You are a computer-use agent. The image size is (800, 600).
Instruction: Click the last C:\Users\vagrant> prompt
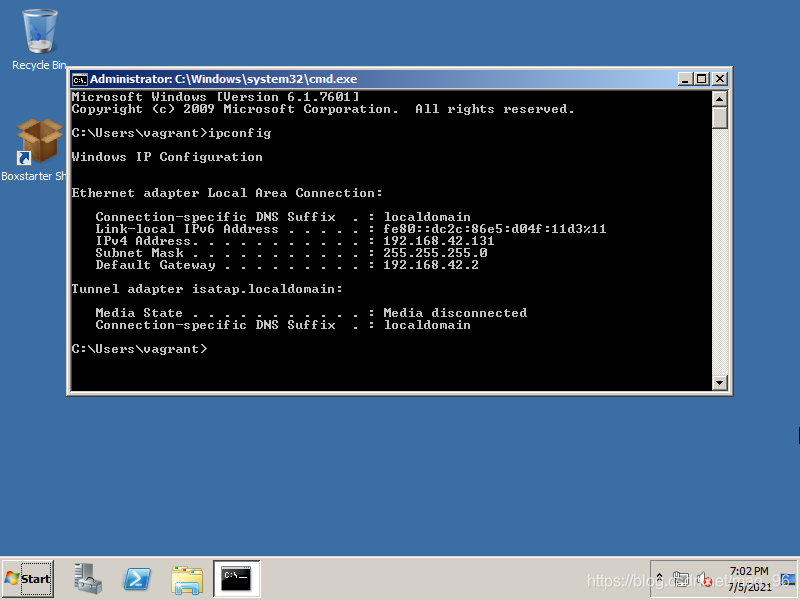(139, 349)
